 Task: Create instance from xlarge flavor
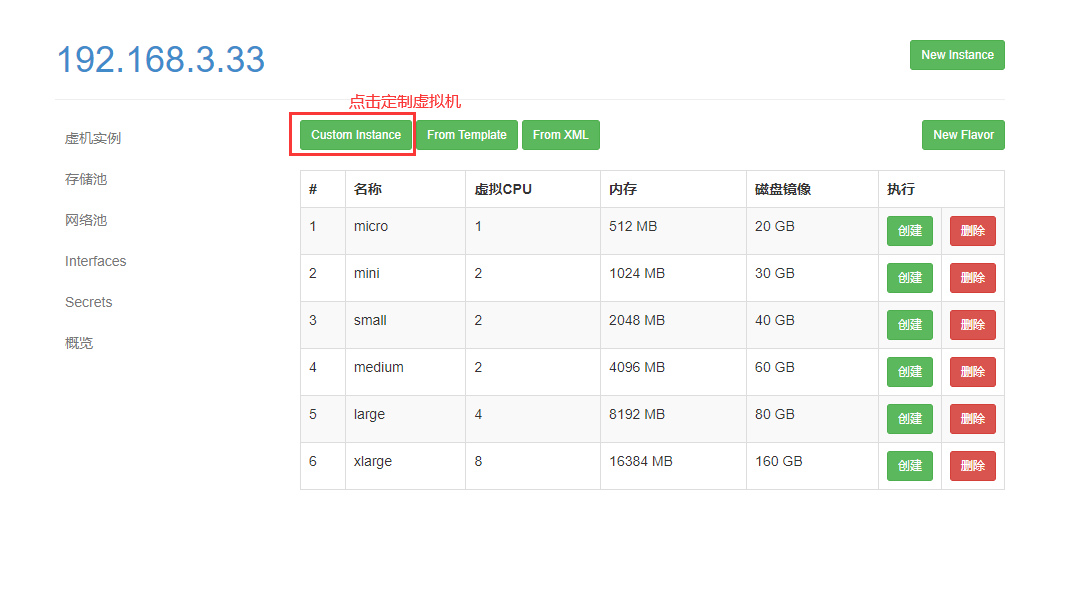click(909, 466)
